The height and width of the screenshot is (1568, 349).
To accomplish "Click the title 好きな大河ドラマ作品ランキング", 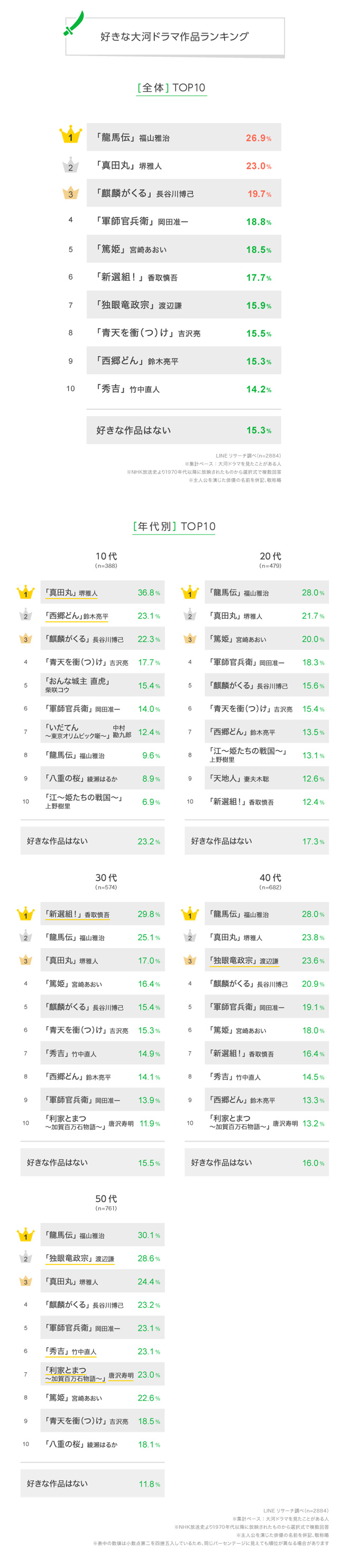I will [175, 36].
